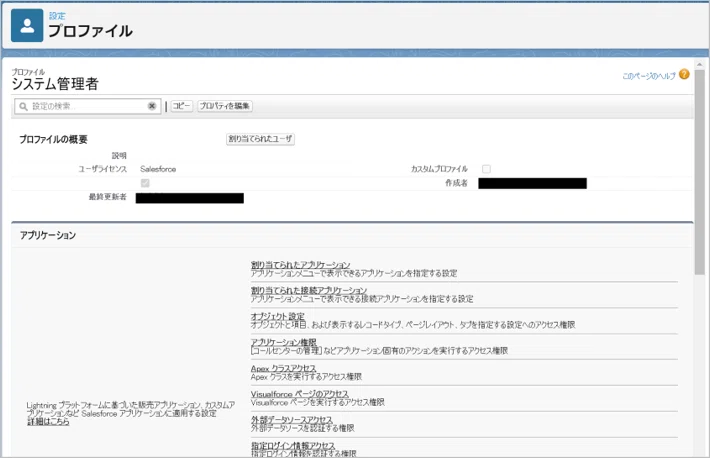
Task: Click the orange help question-mark icon
Action: [684, 74]
